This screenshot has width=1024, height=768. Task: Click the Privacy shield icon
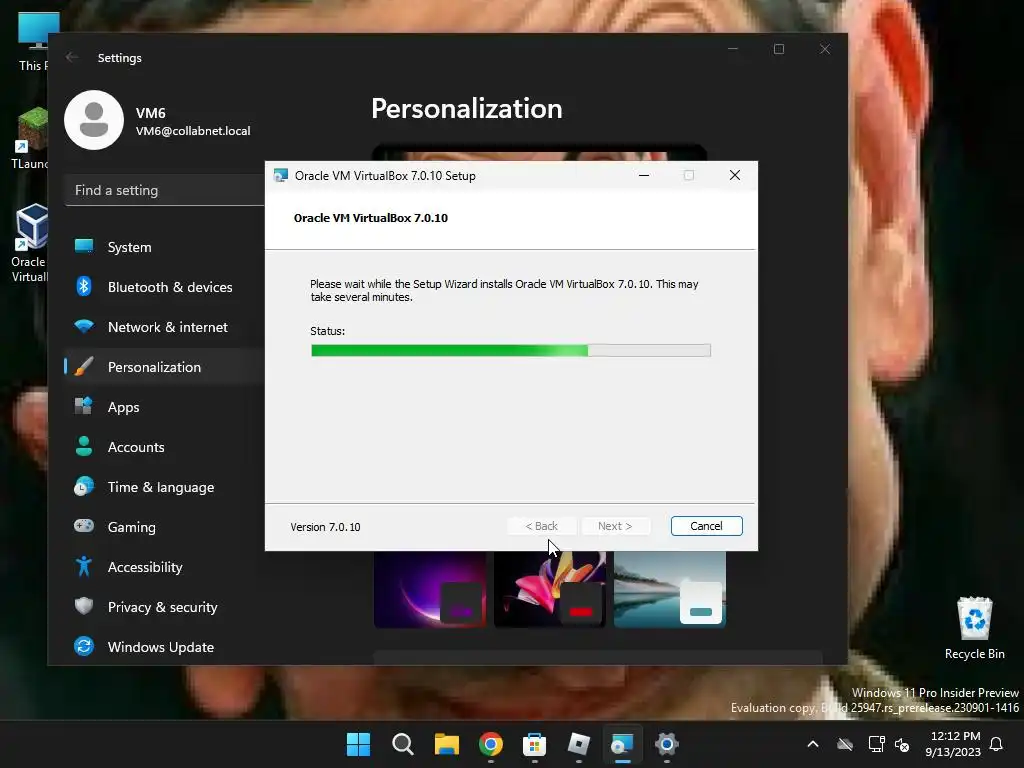coord(84,606)
